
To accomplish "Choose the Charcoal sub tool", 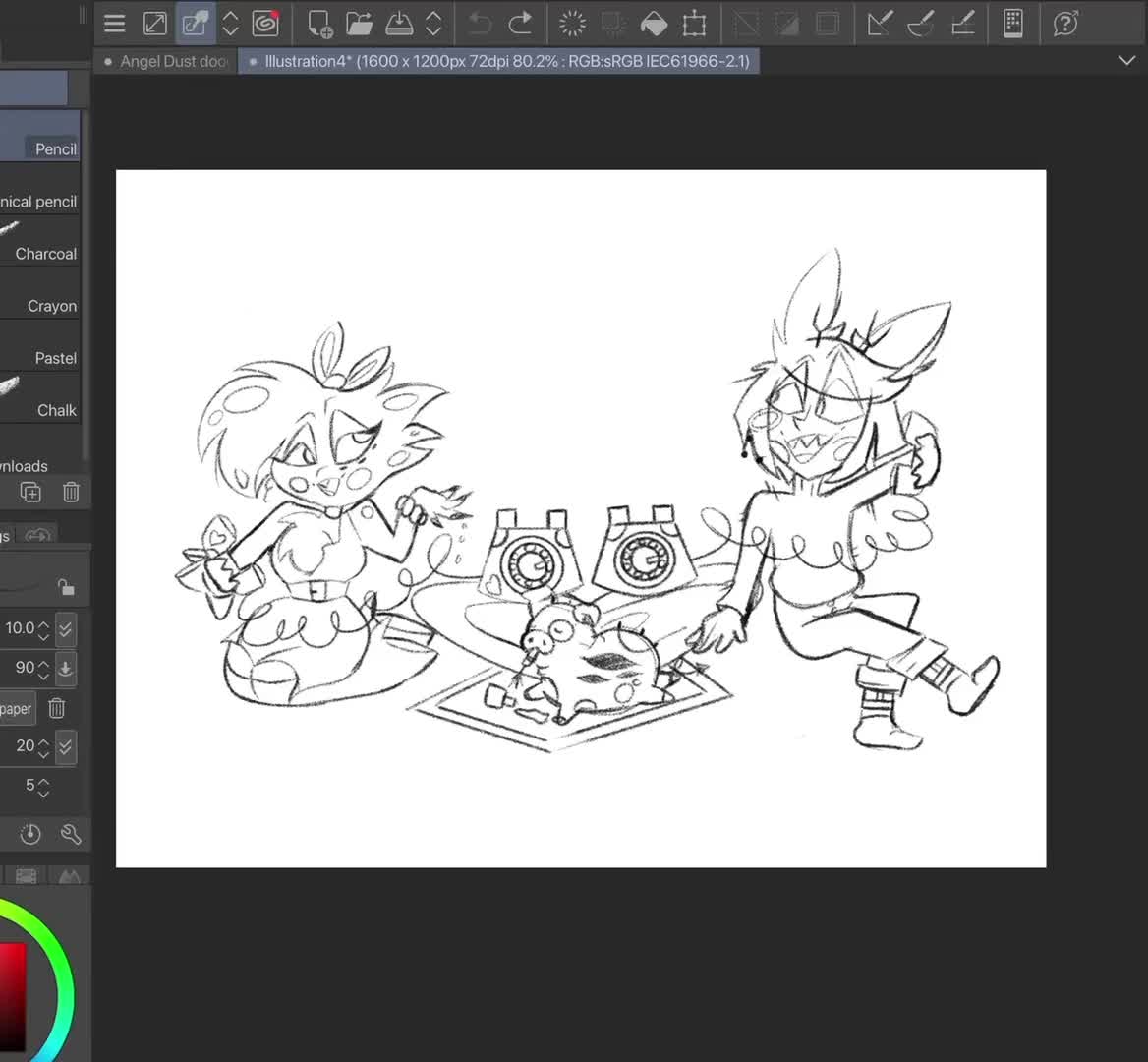I will 40,243.
